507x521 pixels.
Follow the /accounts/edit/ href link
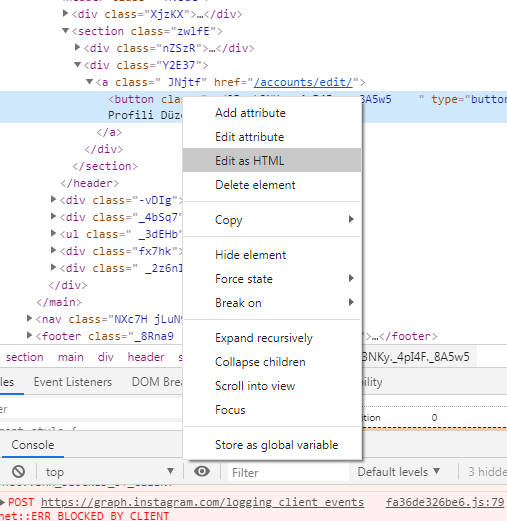pyautogui.click(x=303, y=82)
